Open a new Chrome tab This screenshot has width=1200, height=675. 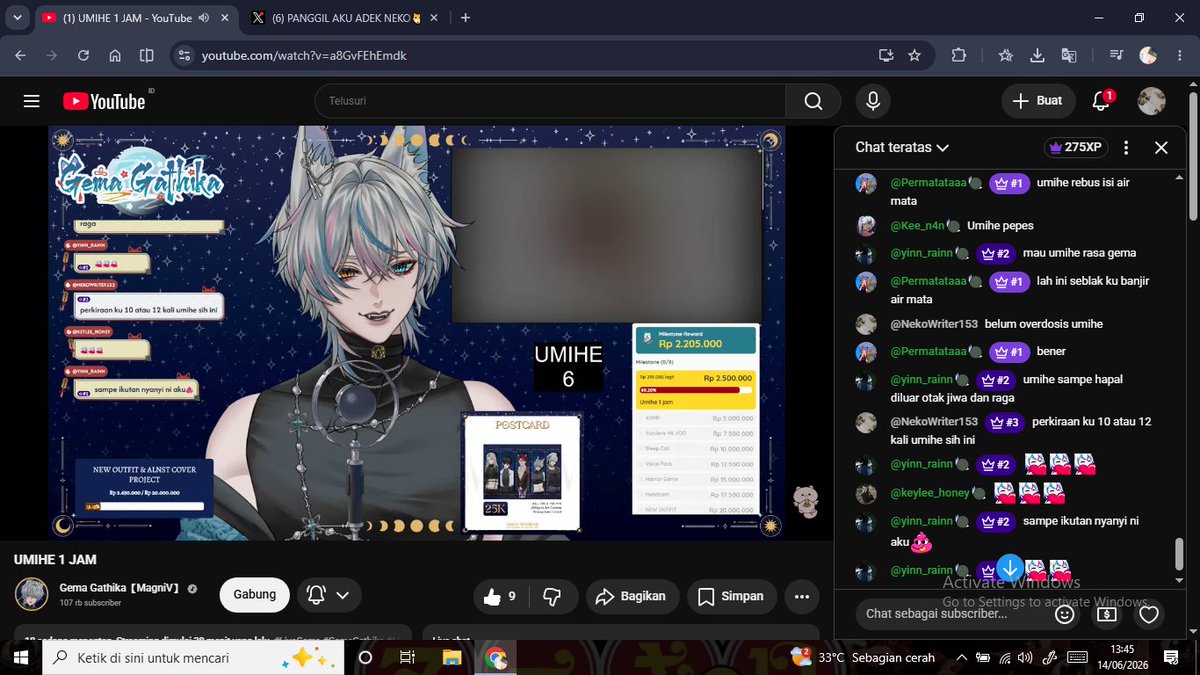click(465, 17)
